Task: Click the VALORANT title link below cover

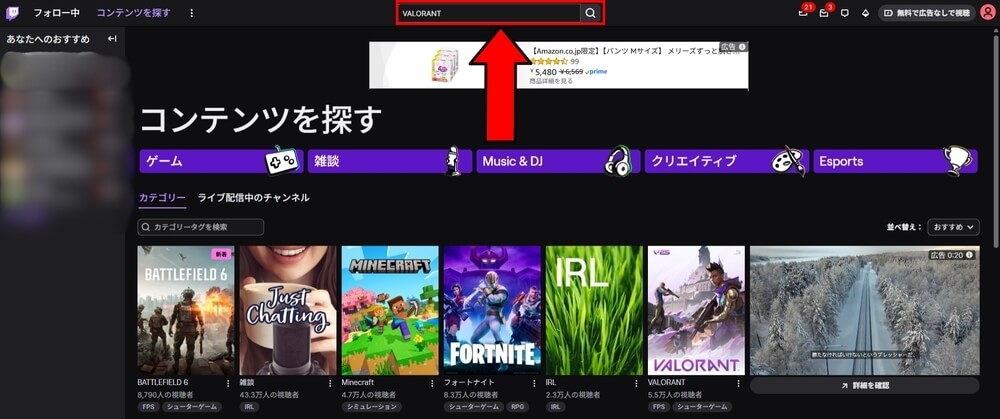Action: pos(666,383)
